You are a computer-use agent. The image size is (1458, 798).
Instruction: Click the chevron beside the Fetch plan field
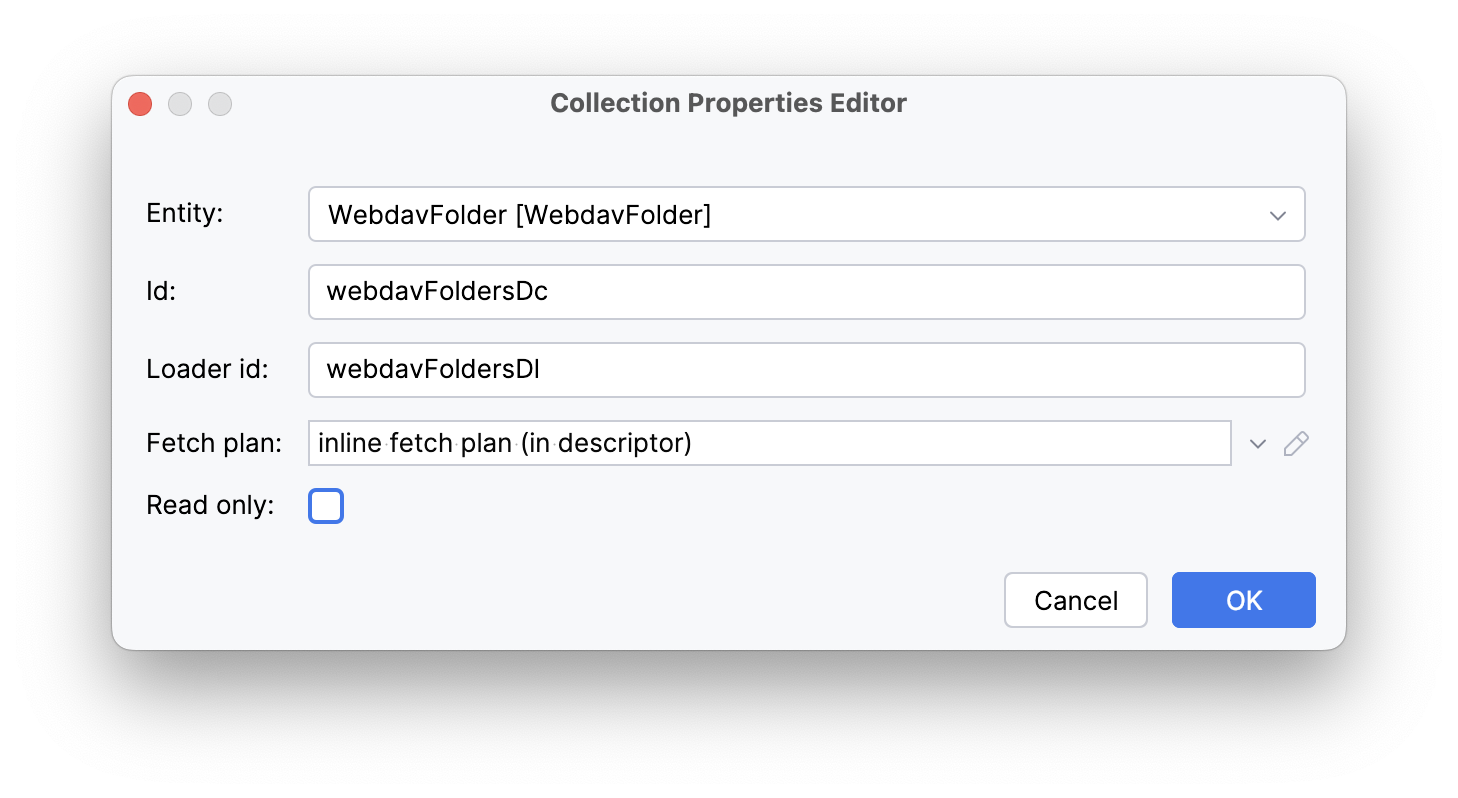1257,443
